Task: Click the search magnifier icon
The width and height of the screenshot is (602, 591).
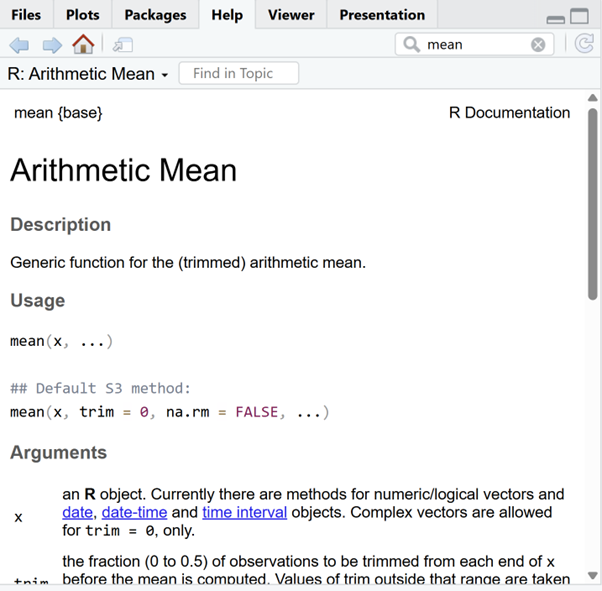Action: click(x=411, y=45)
